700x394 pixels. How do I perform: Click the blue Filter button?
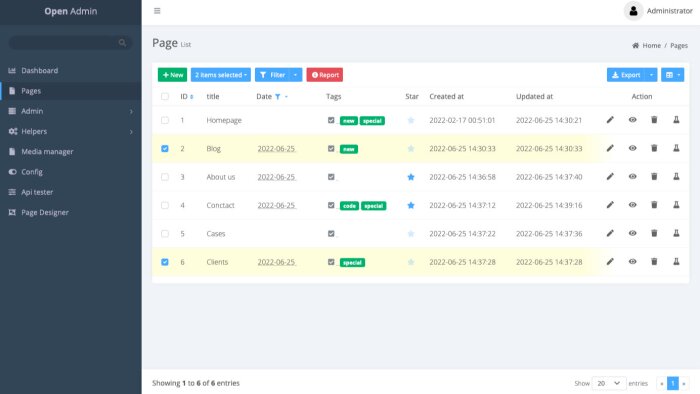click(272, 75)
